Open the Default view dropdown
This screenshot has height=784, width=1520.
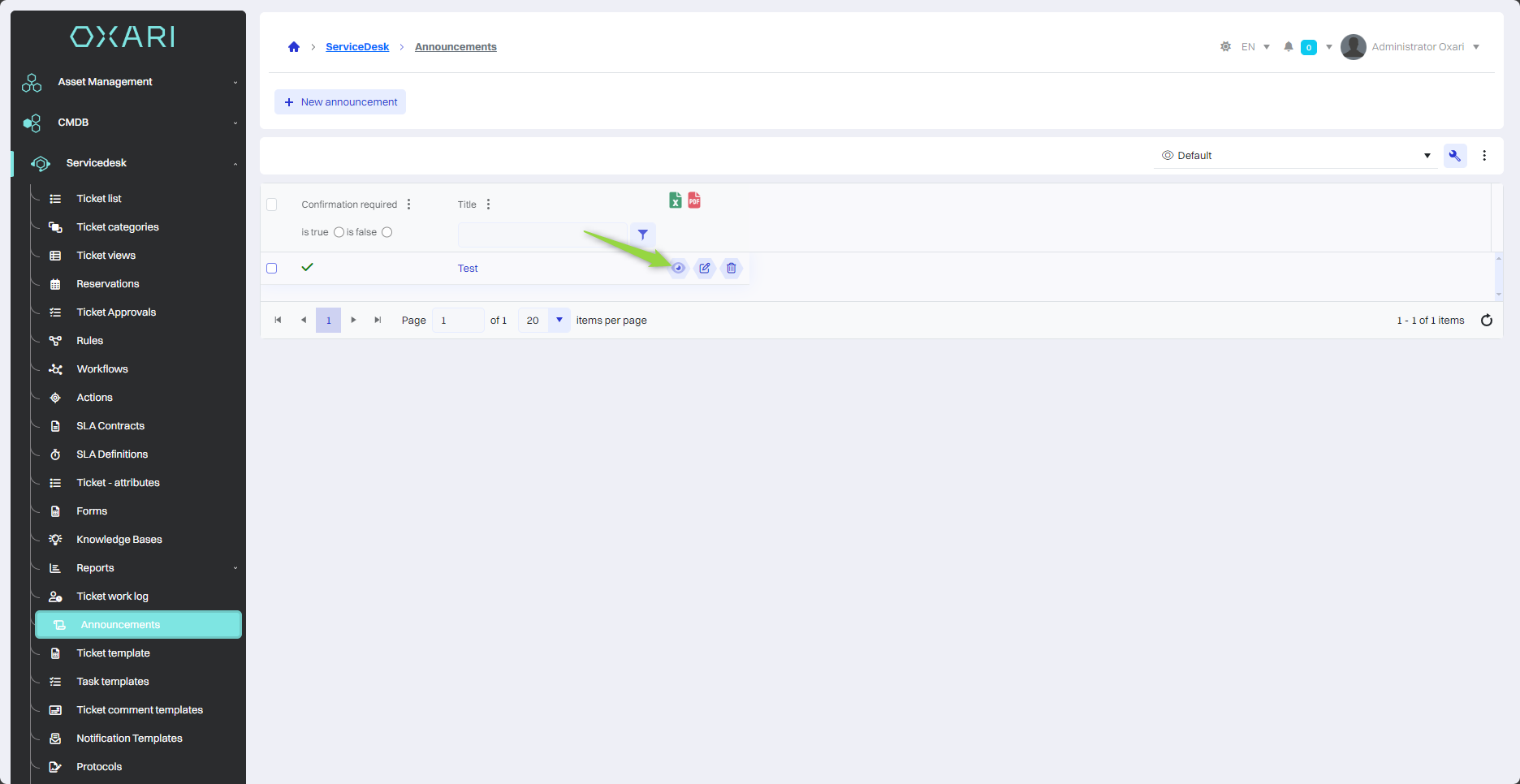point(1296,156)
